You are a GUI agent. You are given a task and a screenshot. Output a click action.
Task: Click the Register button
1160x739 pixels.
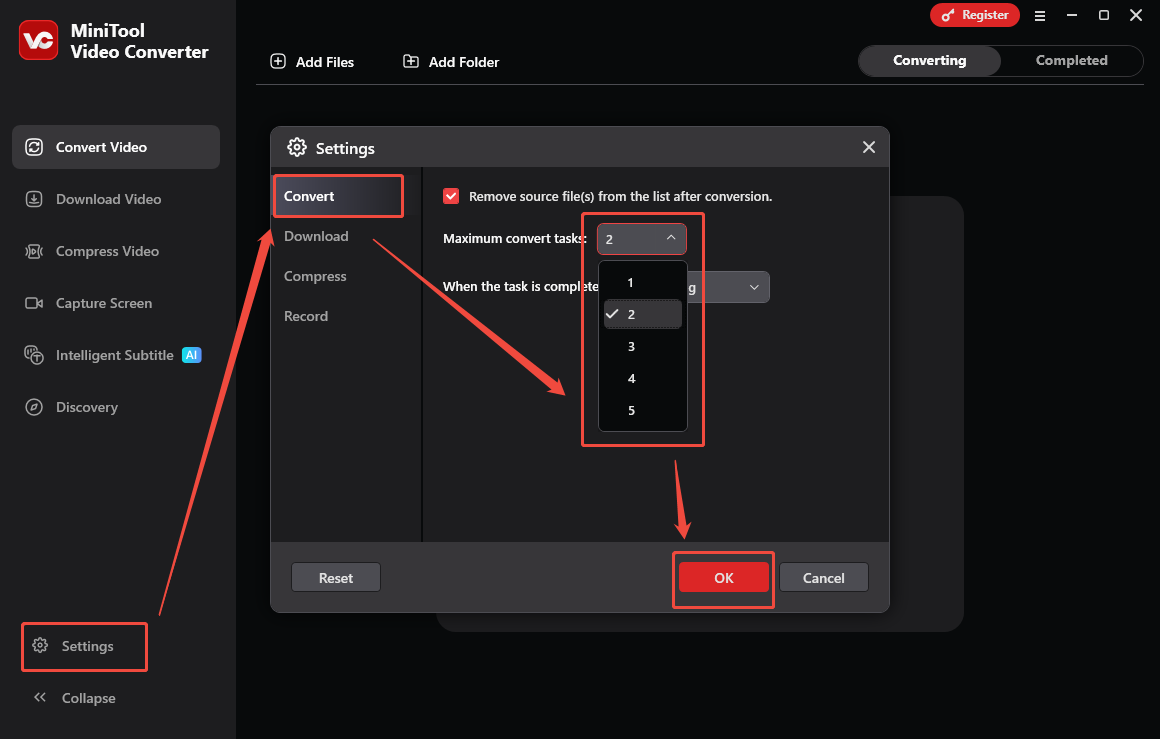(975, 15)
